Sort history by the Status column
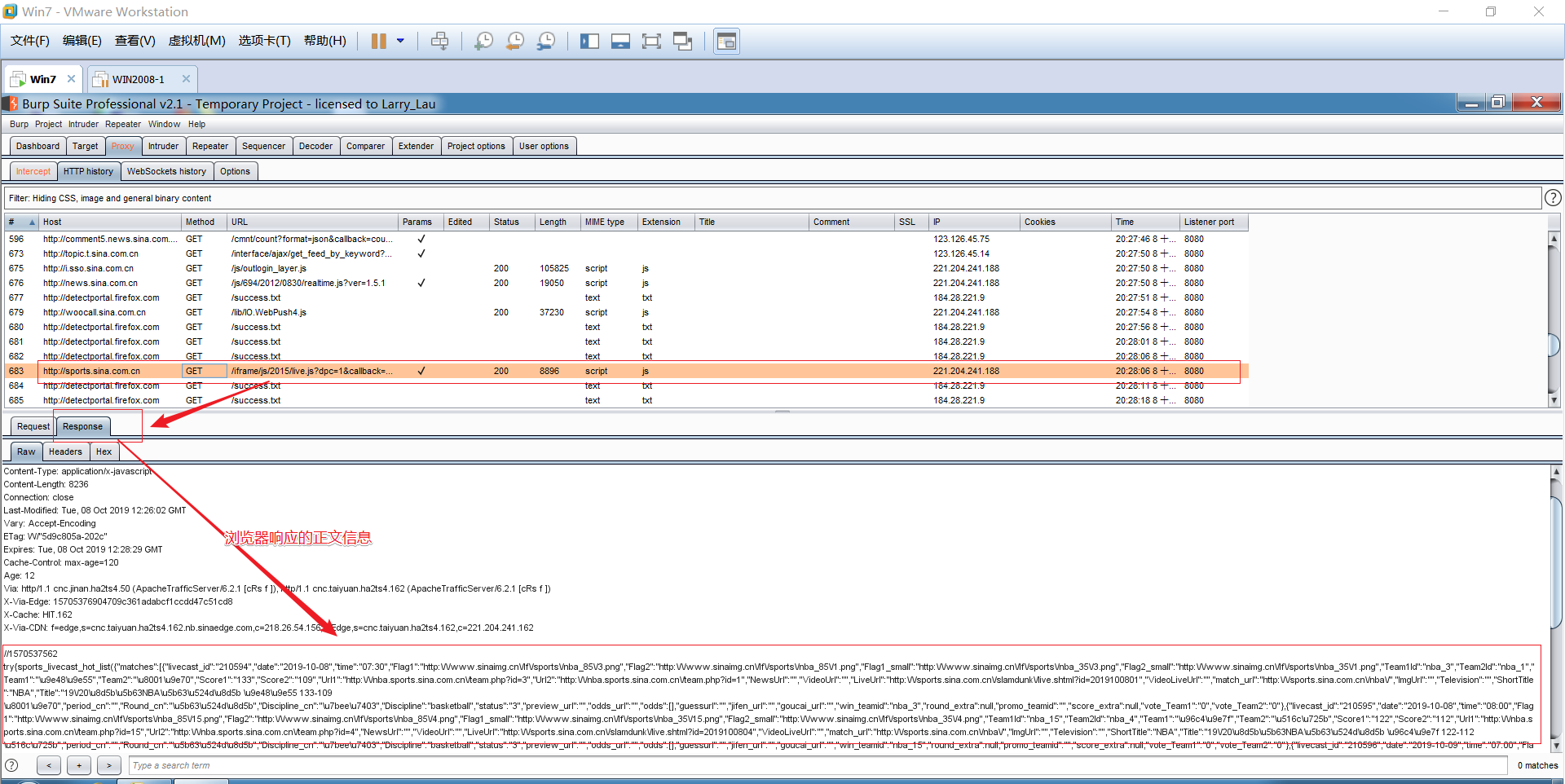 (x=512, y=222)
